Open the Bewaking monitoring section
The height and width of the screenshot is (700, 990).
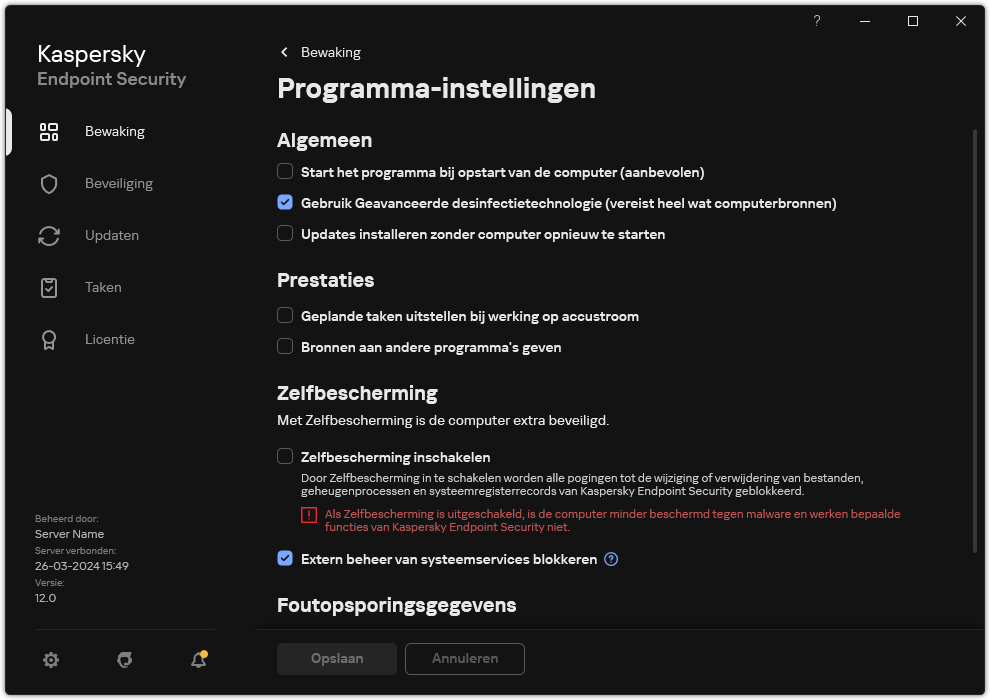(115, 131)
